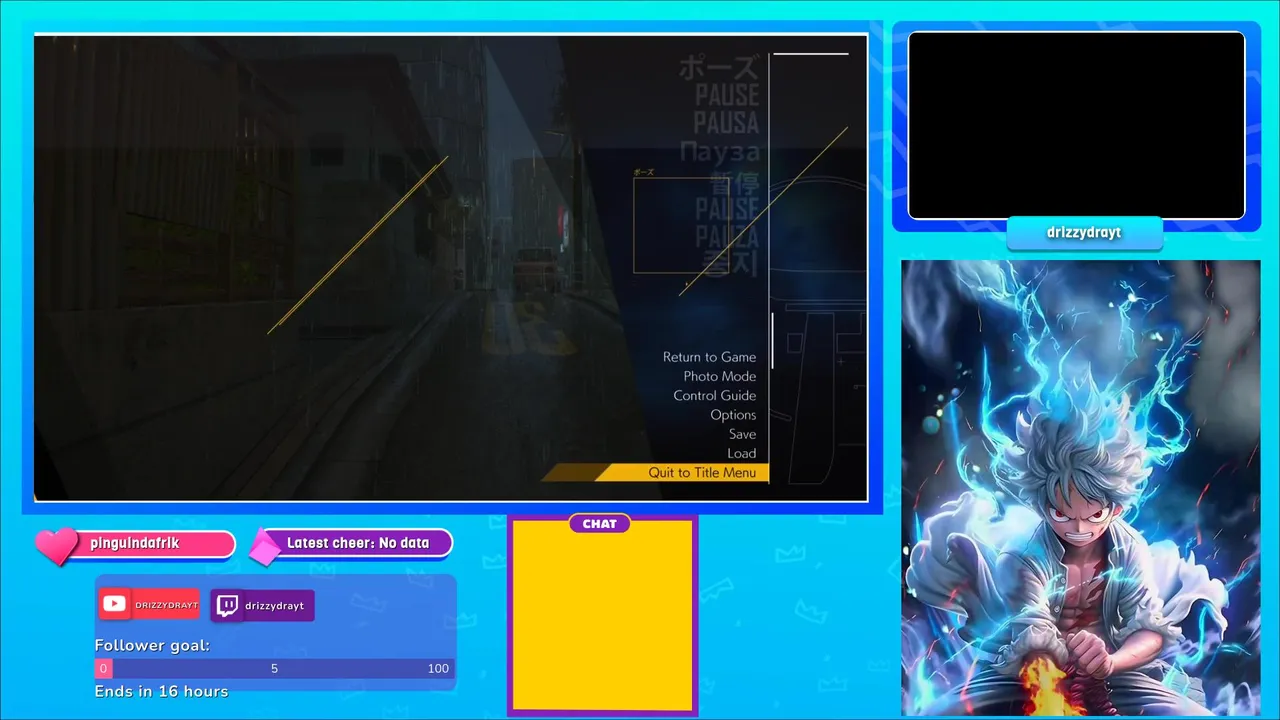Viewport: 1280px width, 720px height.
Task: Click the English PAUSE title text
Action: 727,96
